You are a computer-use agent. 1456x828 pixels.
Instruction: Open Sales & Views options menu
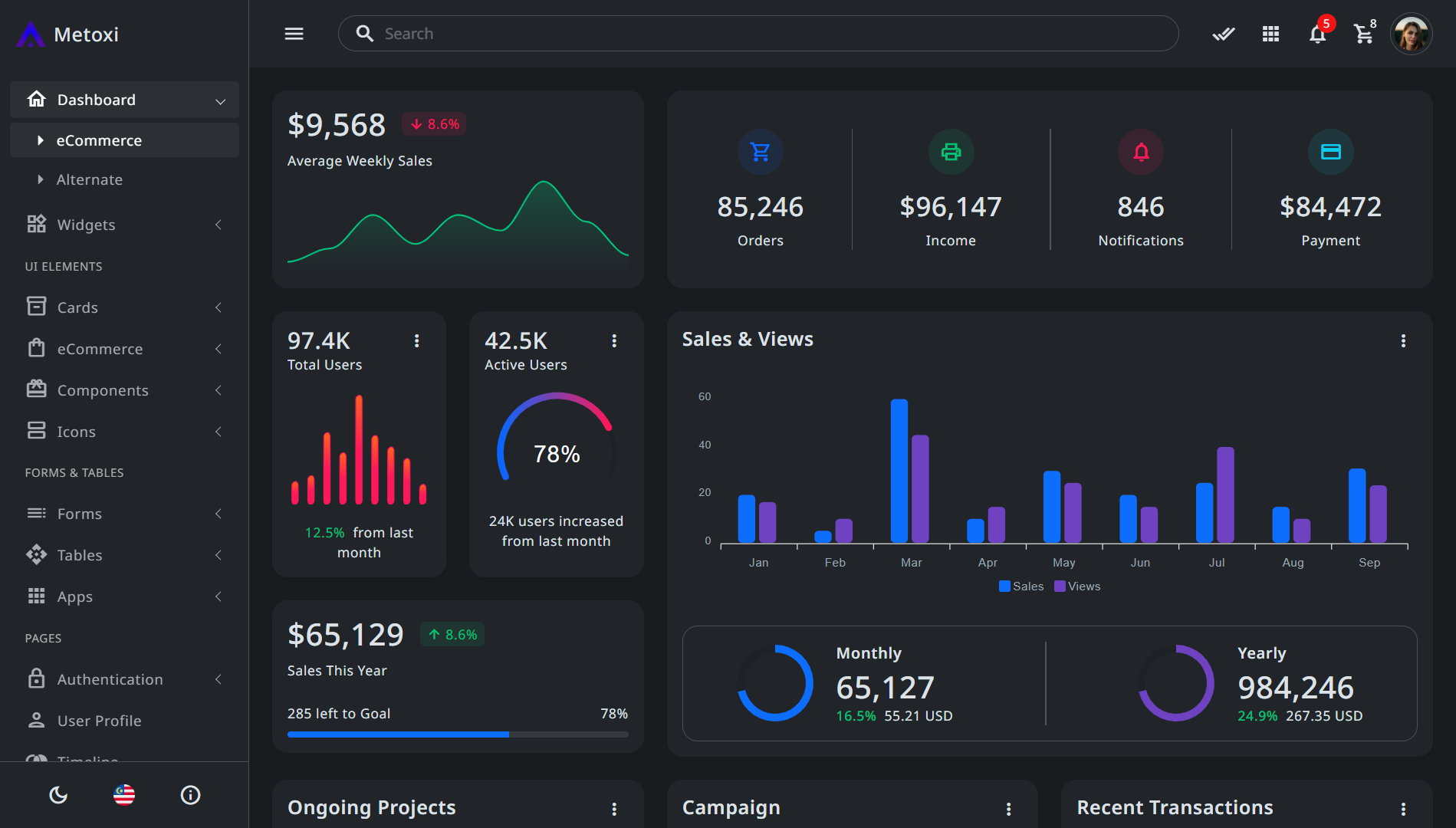click(1404, 340)
